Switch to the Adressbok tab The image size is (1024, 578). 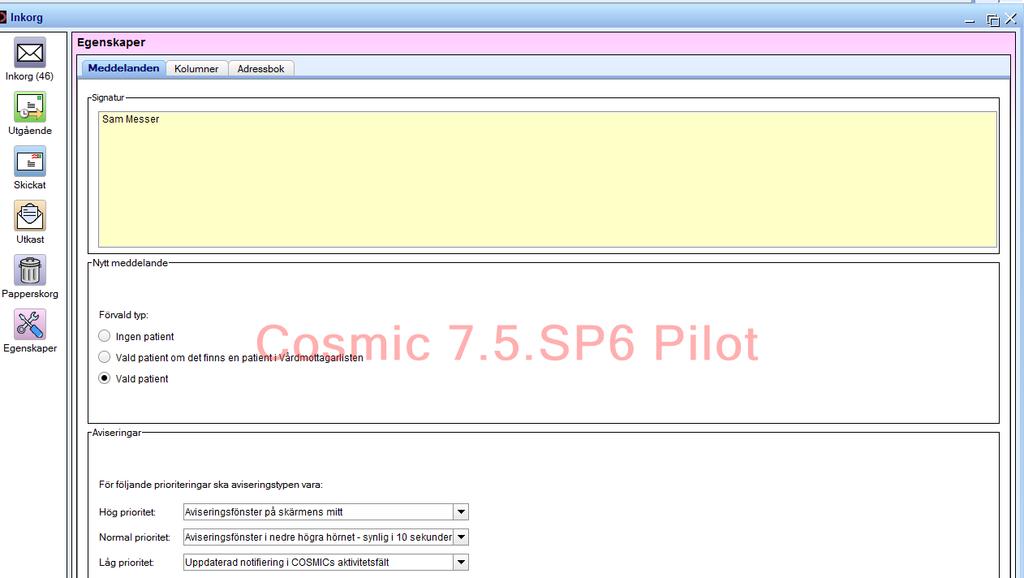(261, 69)
